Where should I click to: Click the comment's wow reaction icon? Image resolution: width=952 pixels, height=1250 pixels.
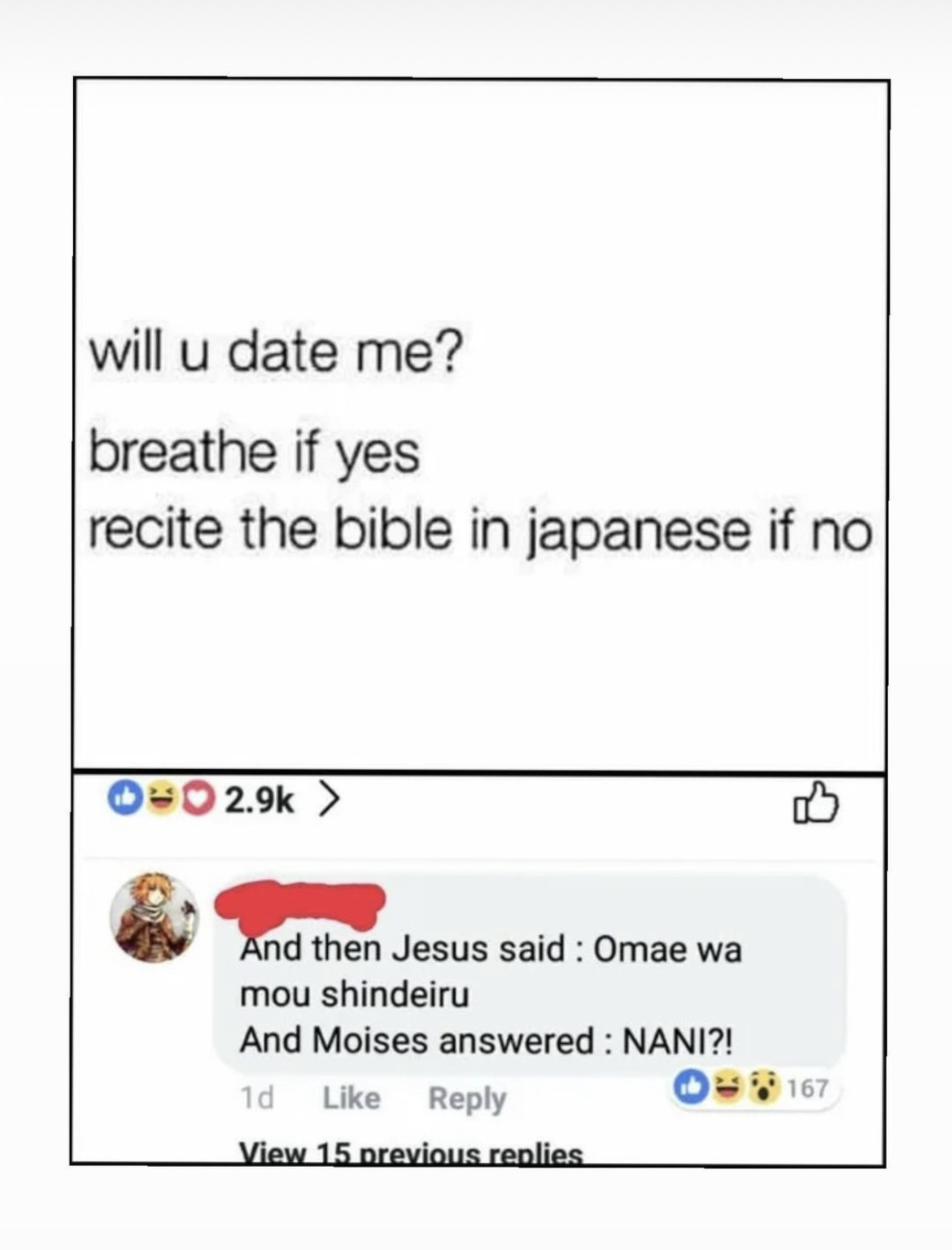pyautogui.click(x=763, y=1088)
